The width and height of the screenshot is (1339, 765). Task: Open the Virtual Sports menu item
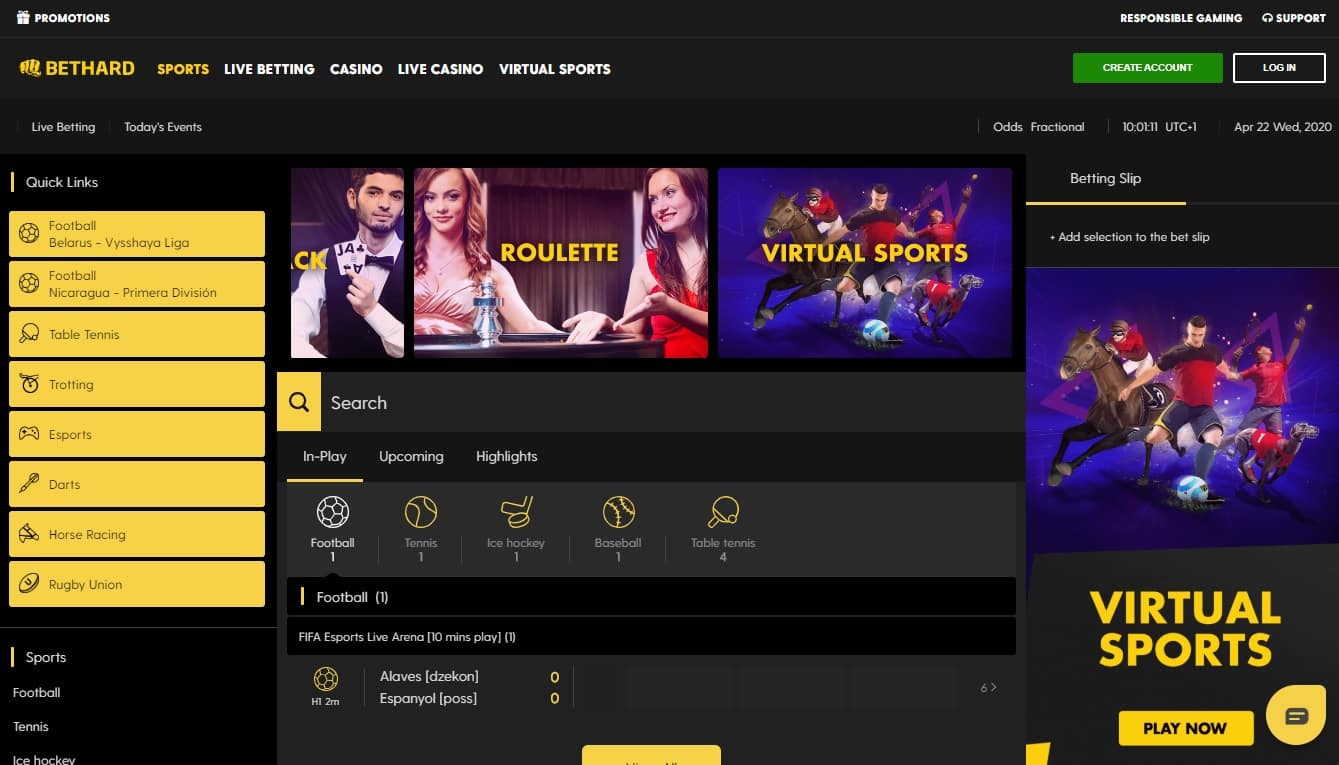[x=555, y=69]
